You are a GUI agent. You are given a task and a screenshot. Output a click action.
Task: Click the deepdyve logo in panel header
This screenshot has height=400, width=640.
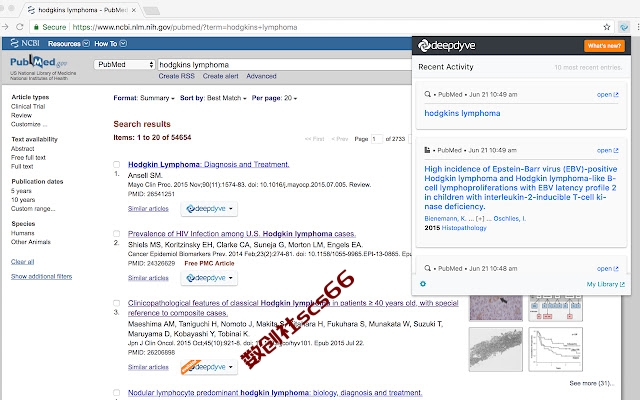point(447,45)
